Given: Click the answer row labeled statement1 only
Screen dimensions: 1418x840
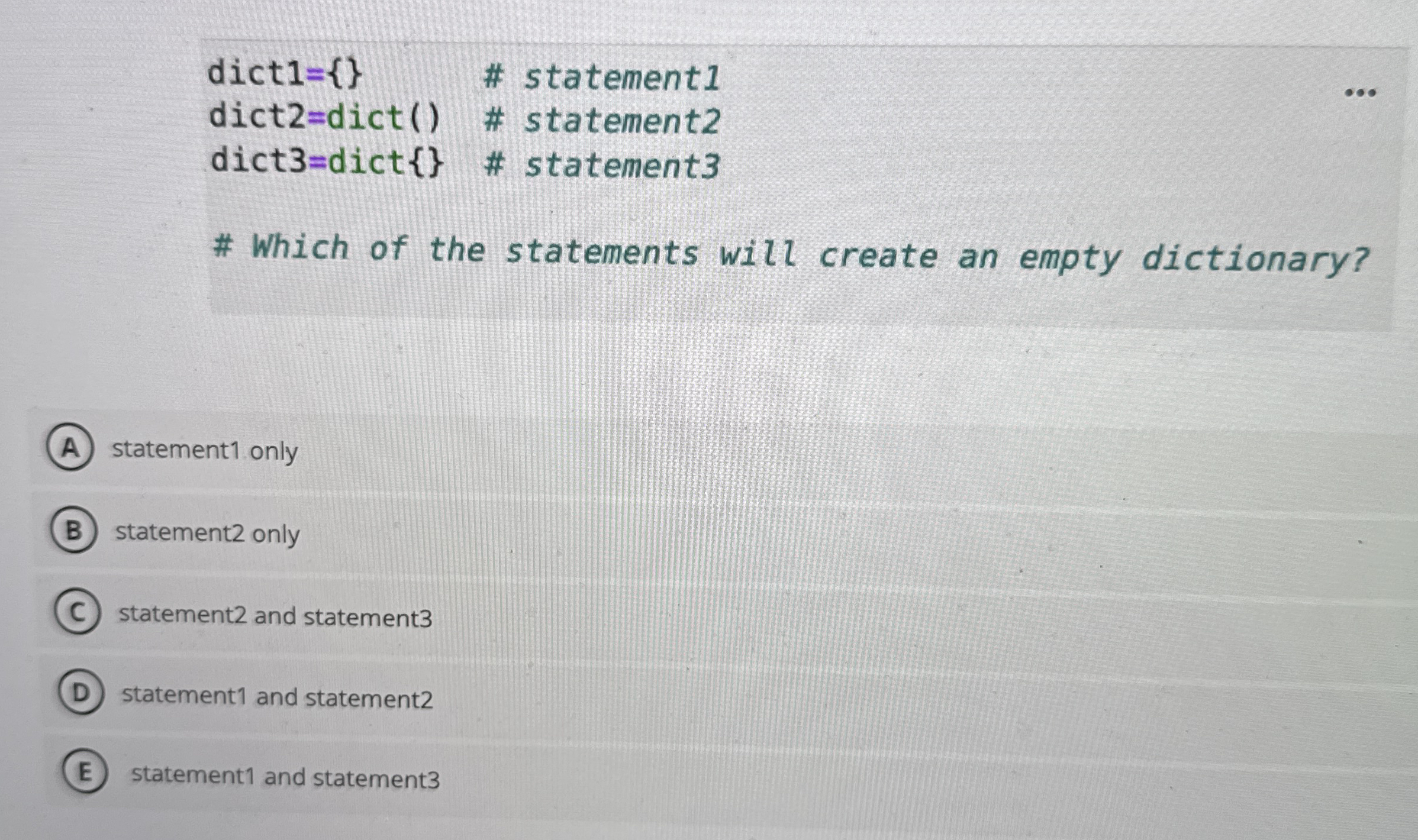Looking at the screenshot, I should pos(204,451).
